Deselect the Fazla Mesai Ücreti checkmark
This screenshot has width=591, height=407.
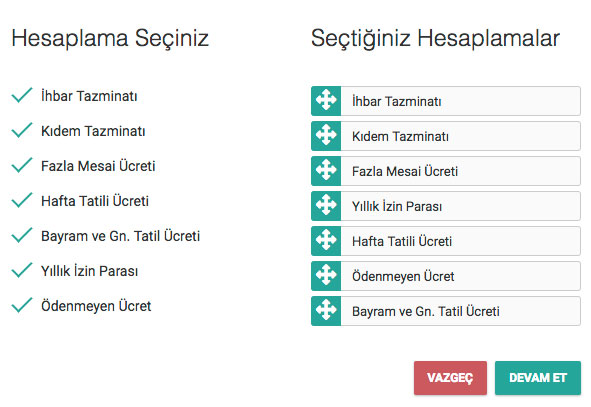(x=22, y=165)
